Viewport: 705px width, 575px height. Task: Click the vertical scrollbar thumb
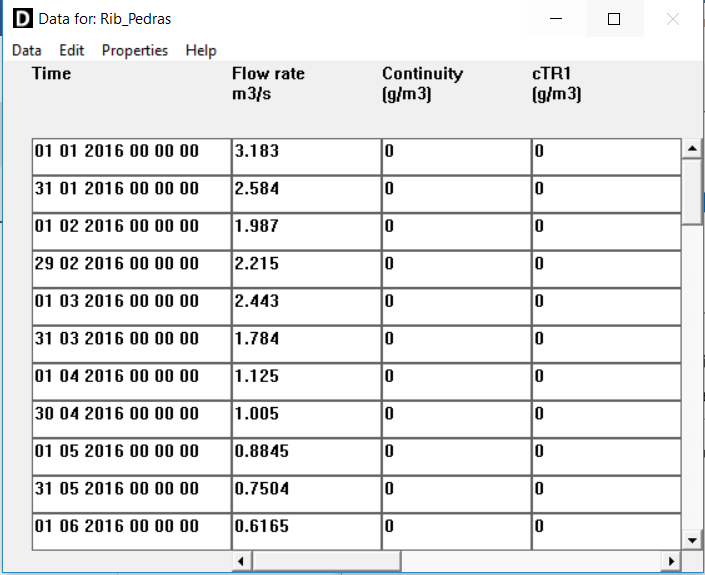(x=691, y=191)
